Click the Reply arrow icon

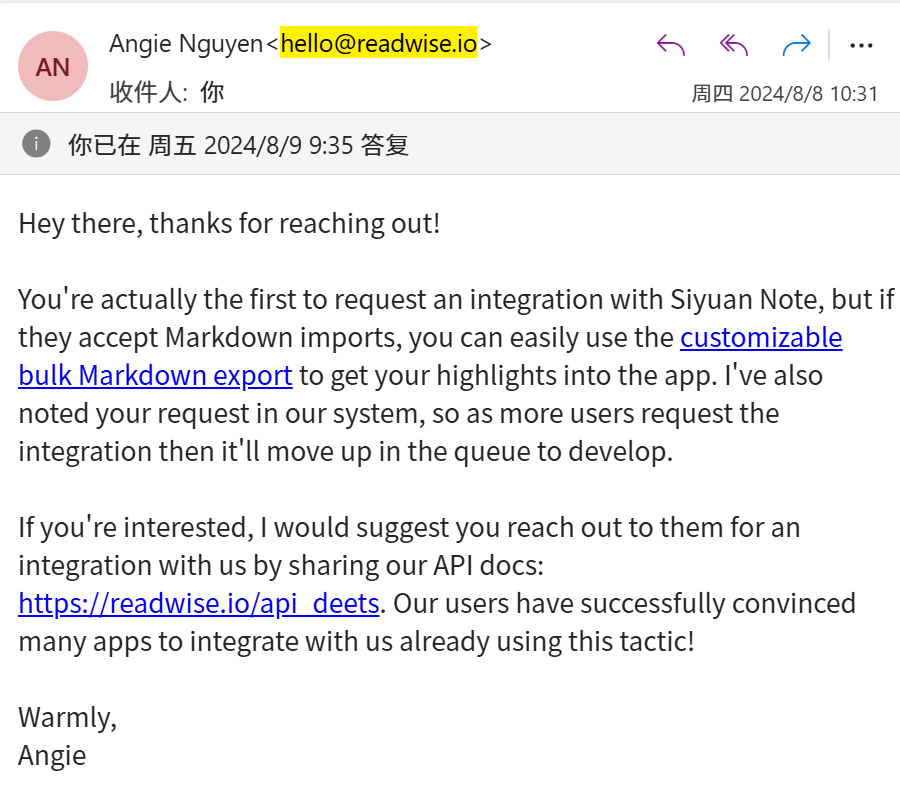[670, 45]
